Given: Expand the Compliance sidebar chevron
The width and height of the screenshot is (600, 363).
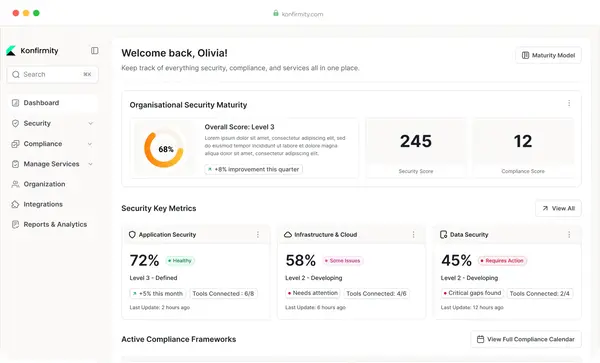Looking at the screenshot, I should tap(90, 144).
